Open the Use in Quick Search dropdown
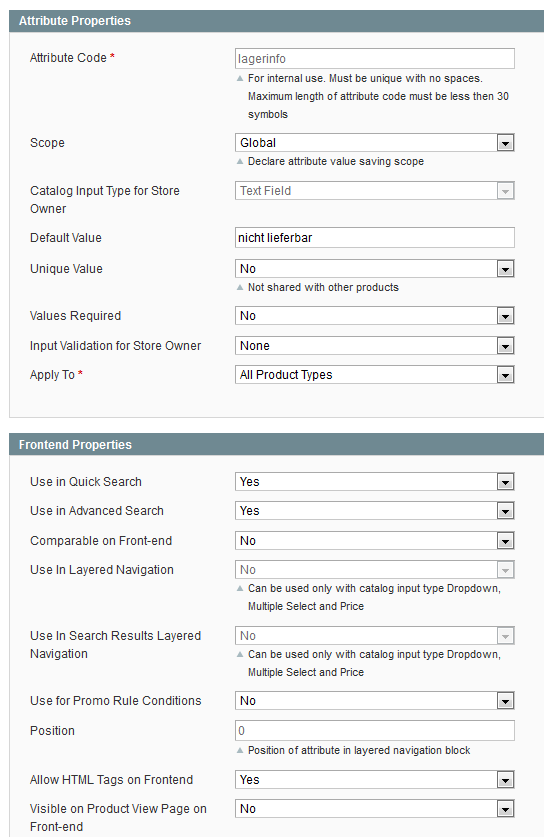The width and height of the screenshot is (544, 837). click(x=374, y=481)
